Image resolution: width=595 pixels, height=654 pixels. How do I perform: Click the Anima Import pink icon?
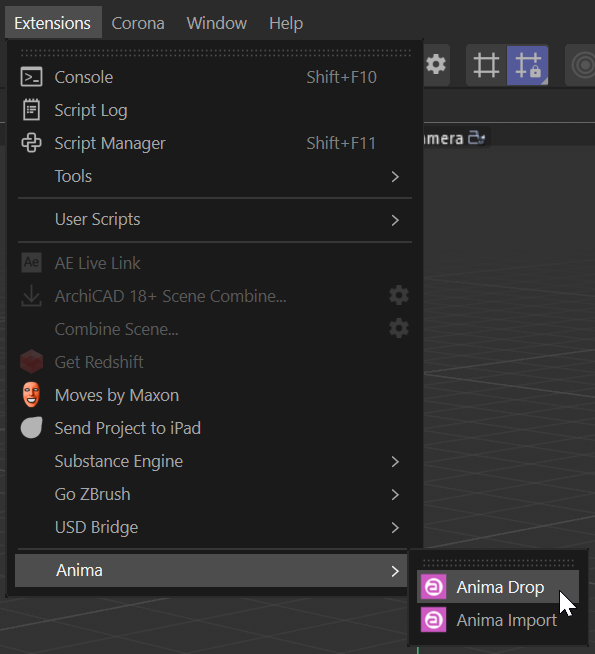[x=433, y=620]
